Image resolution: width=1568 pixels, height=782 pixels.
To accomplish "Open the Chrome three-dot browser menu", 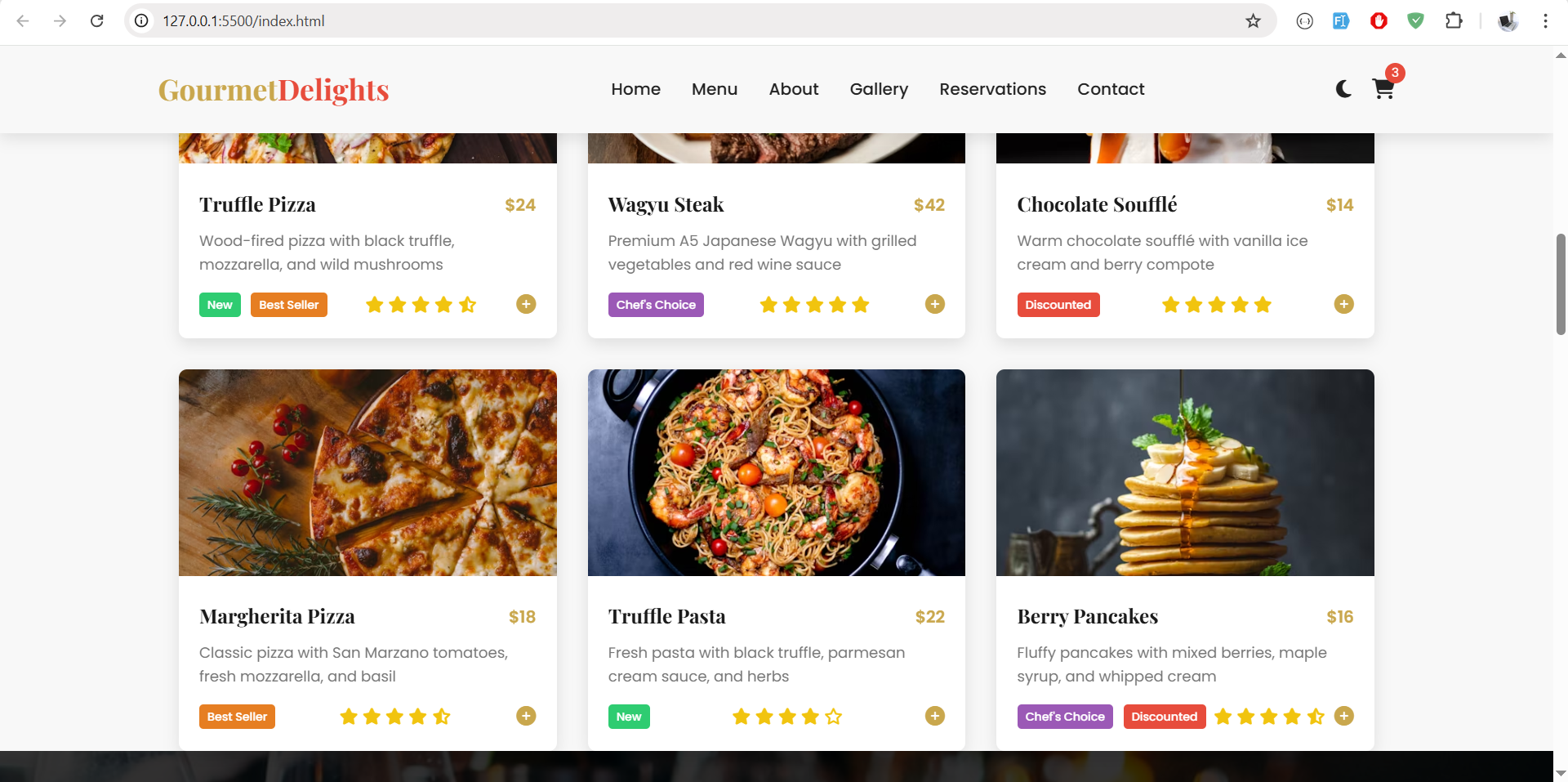I will pos(1545,21).
